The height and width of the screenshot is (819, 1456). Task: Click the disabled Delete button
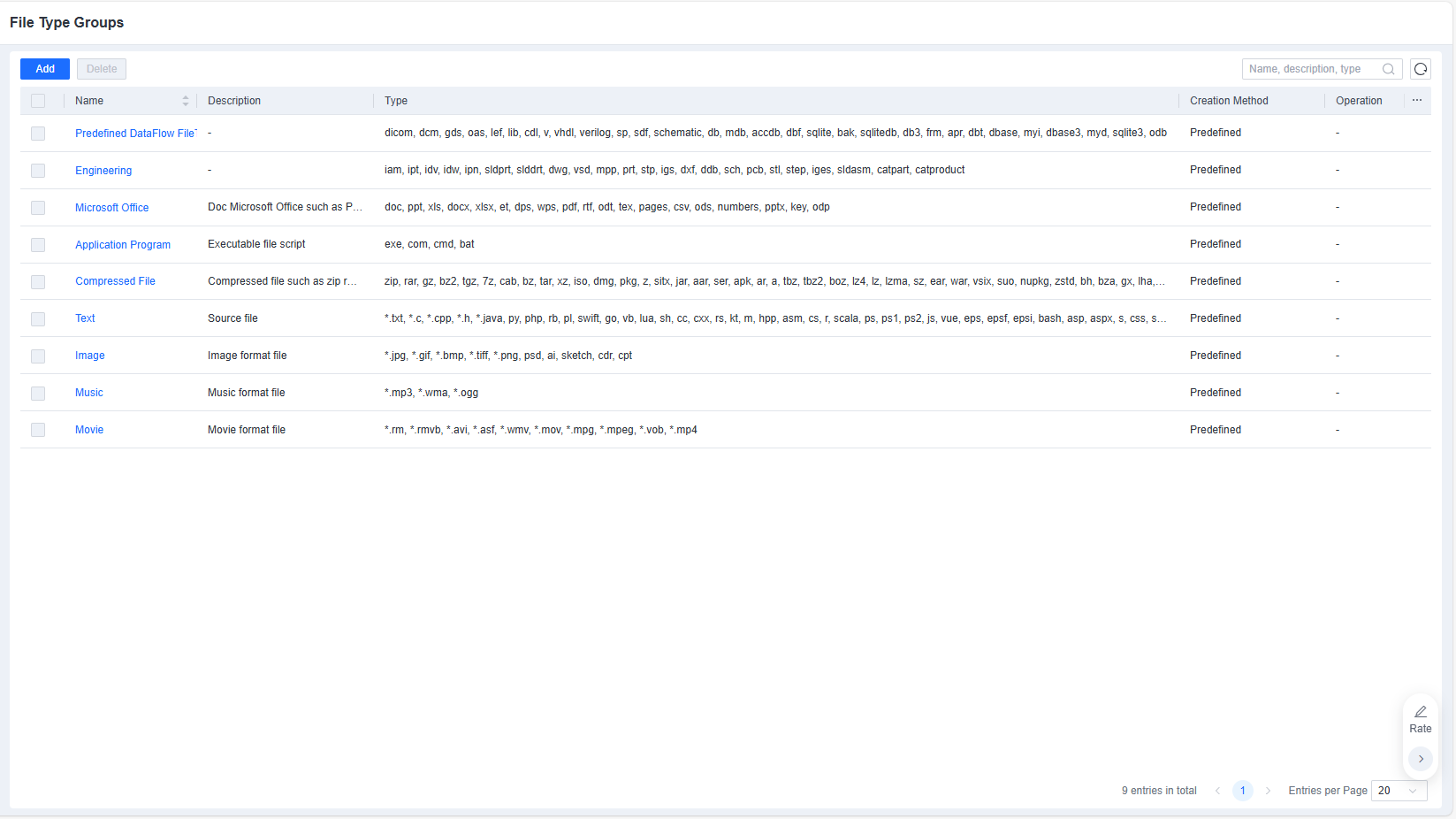[102, 69]
